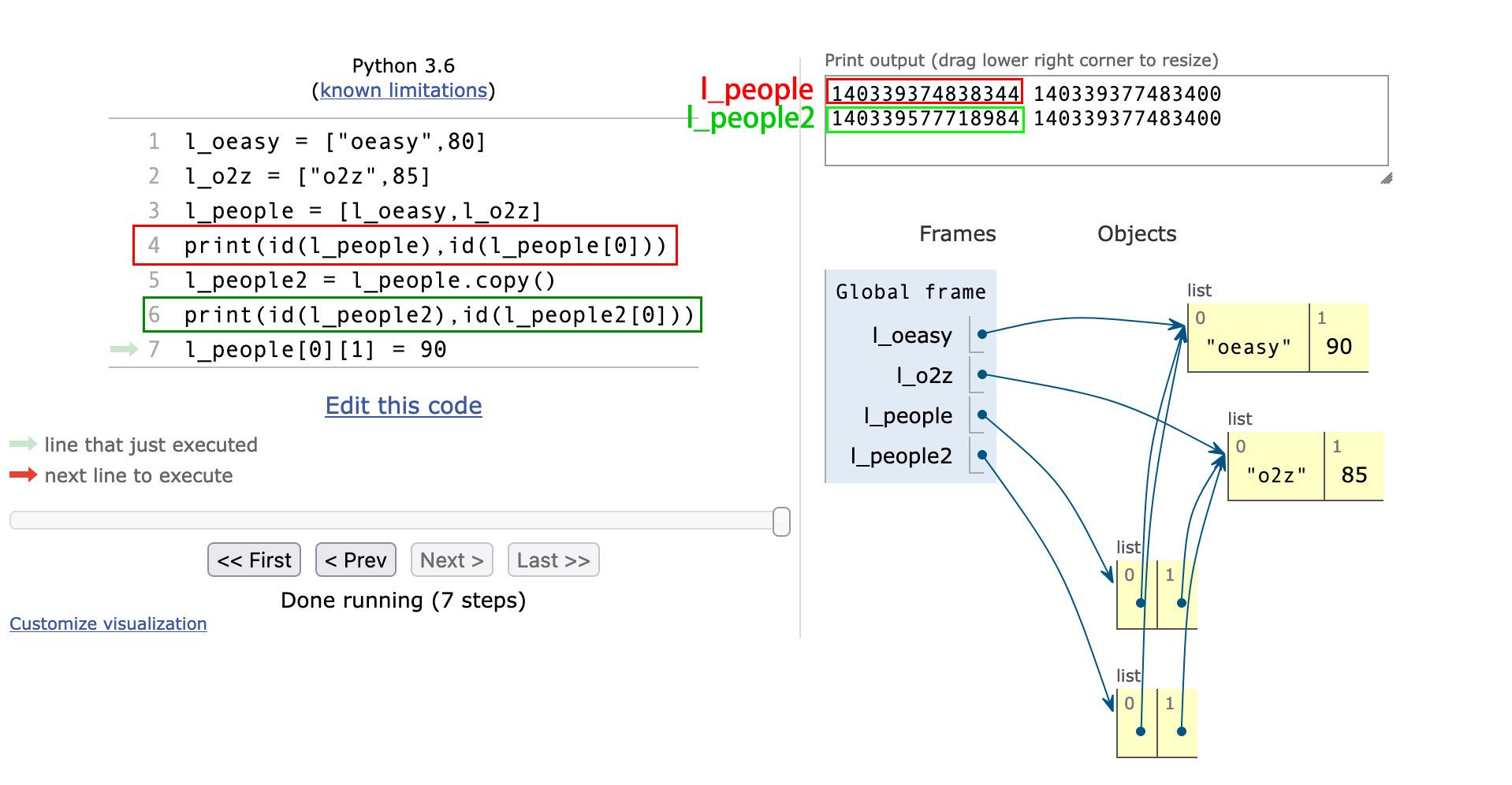Screen dimensions: 1512x785
Task: Click the second-row id 140339377483400
Action: (1127, 118)
